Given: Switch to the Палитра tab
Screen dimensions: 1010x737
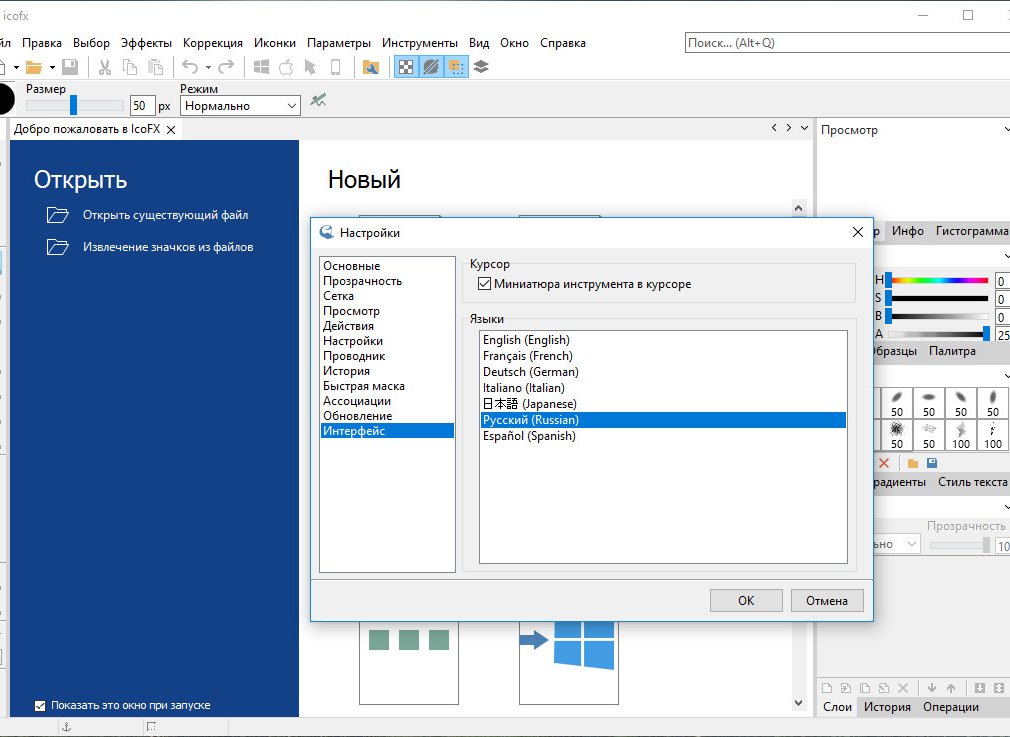Looking at the screenshot, I should click(952, 351).
